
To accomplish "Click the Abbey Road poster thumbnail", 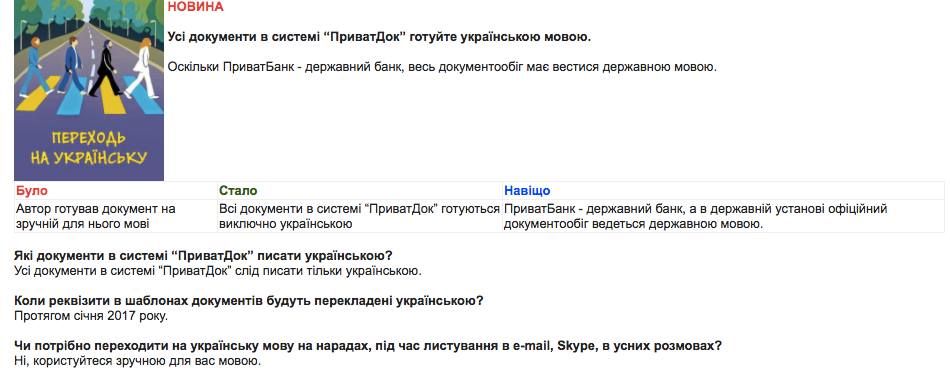I will 89,90.
